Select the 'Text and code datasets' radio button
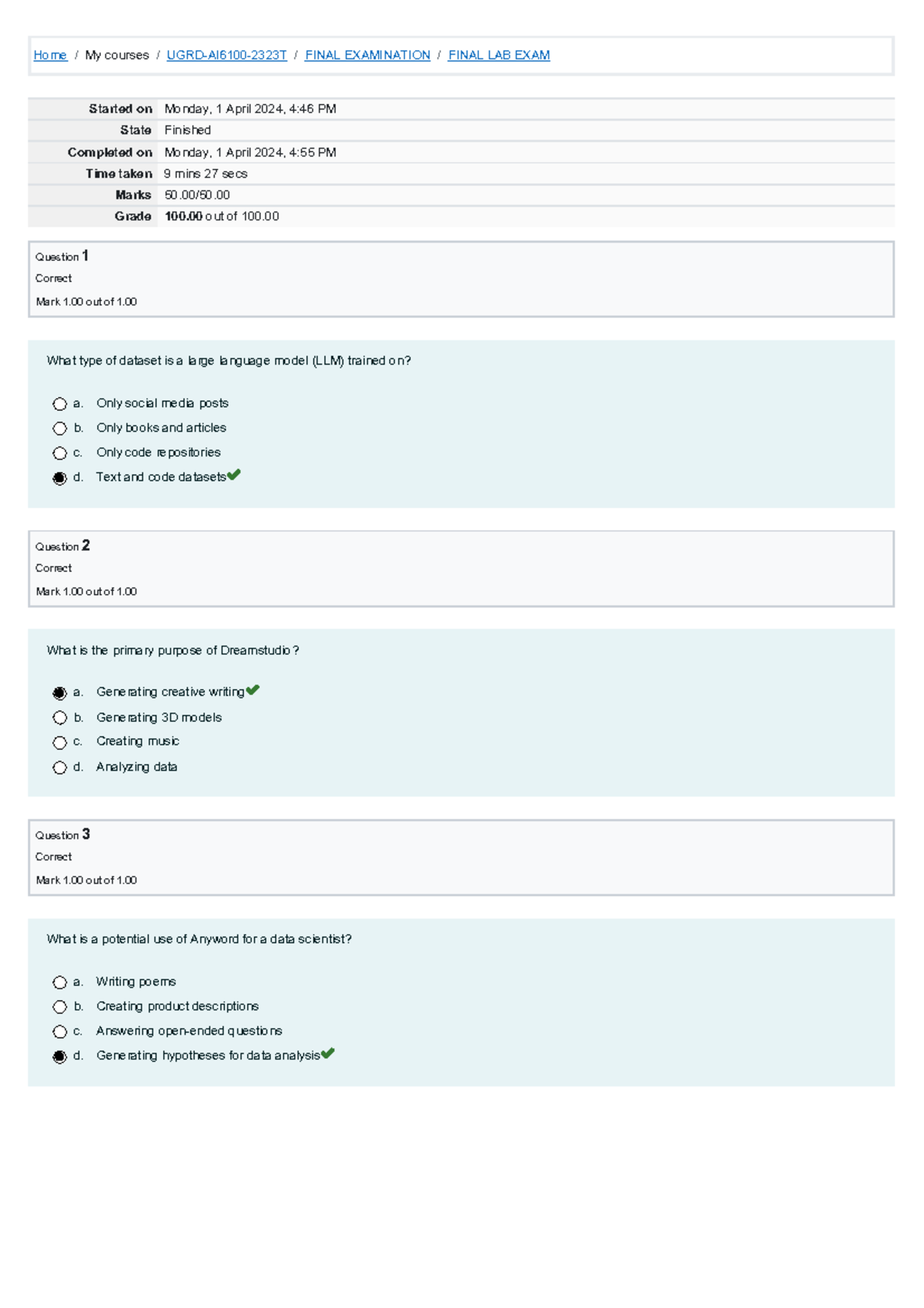Viewport: 924px width, 1308px height. coord(60,477)
